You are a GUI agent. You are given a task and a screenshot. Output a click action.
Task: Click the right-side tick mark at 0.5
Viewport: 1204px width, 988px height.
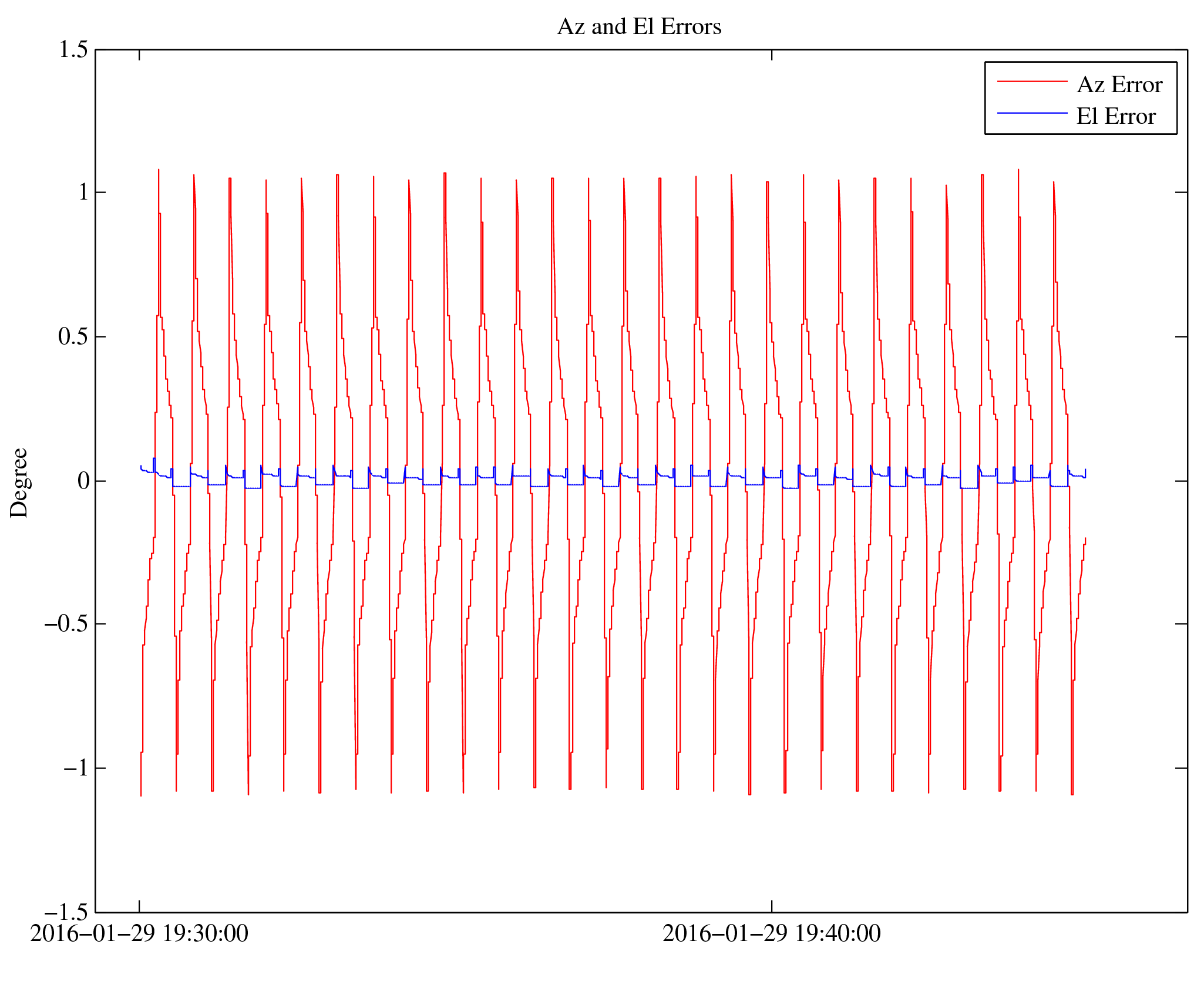click(1181, 336)
